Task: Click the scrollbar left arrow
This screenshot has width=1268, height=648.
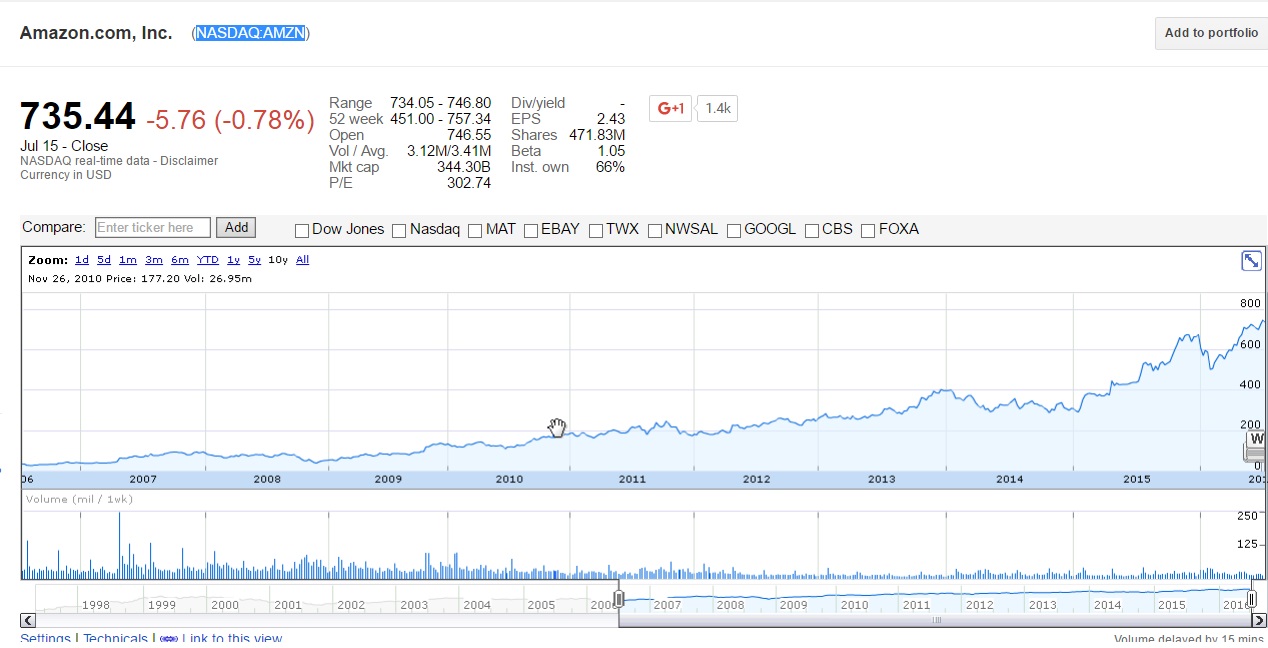Action: (27, 621)
